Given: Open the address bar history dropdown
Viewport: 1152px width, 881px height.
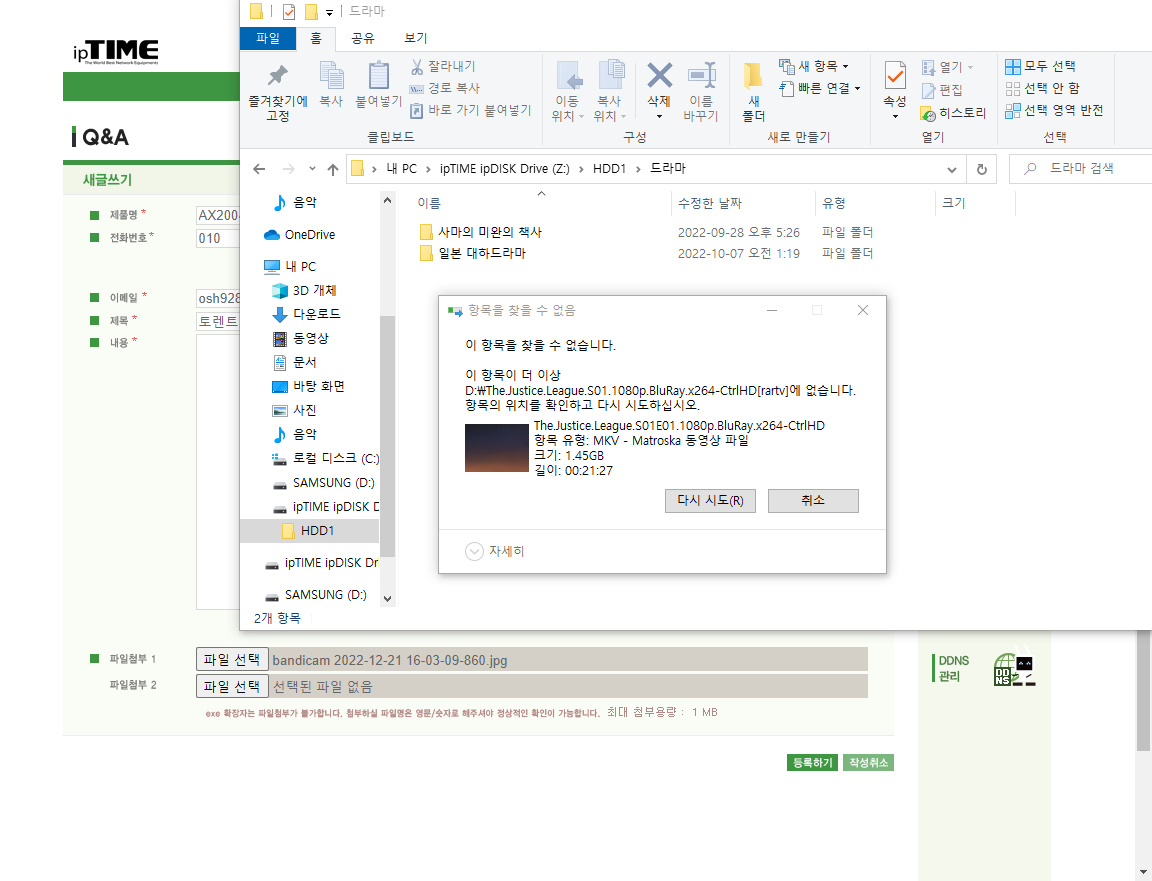Looking at the screenshot, I should (x=951, y=169).
